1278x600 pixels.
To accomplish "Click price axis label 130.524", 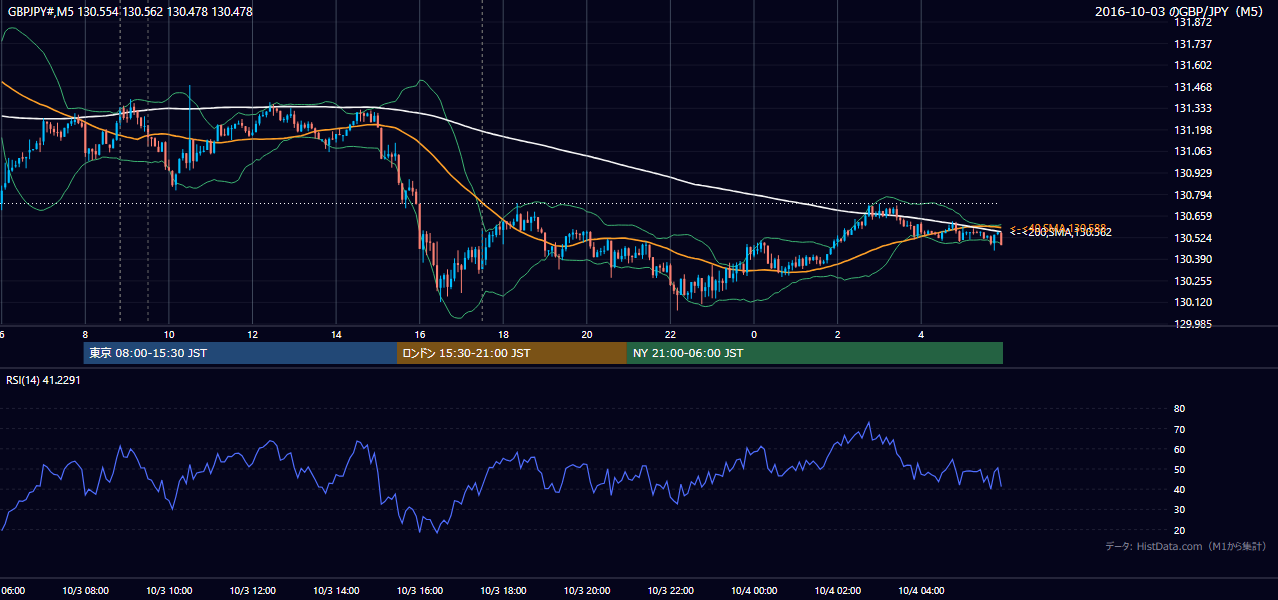I will click(x=1192, y=238).
